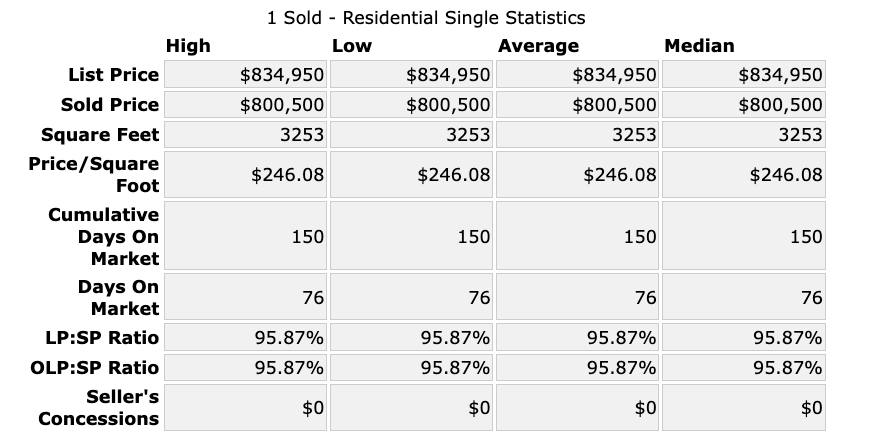This screenshot has width=876, height=448.
Task: Click the High Seller's Concessions value
Action: click(x=312, y=407)
